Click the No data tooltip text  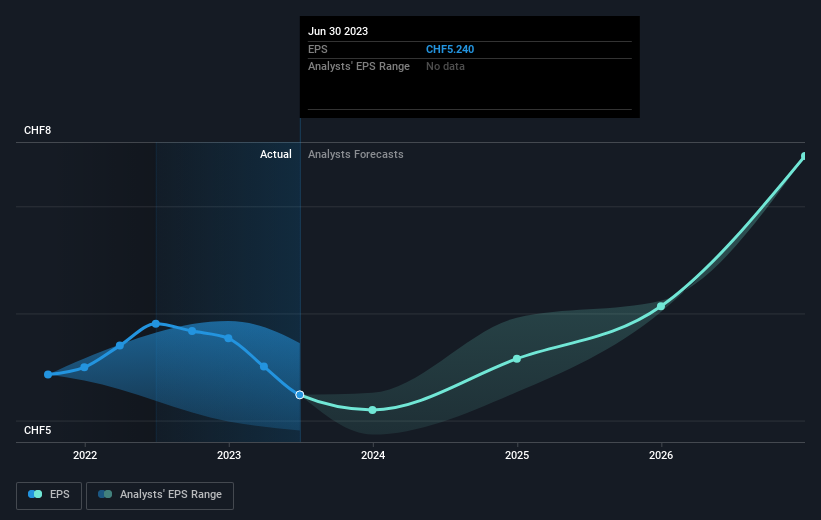click(x=445, y=67)
